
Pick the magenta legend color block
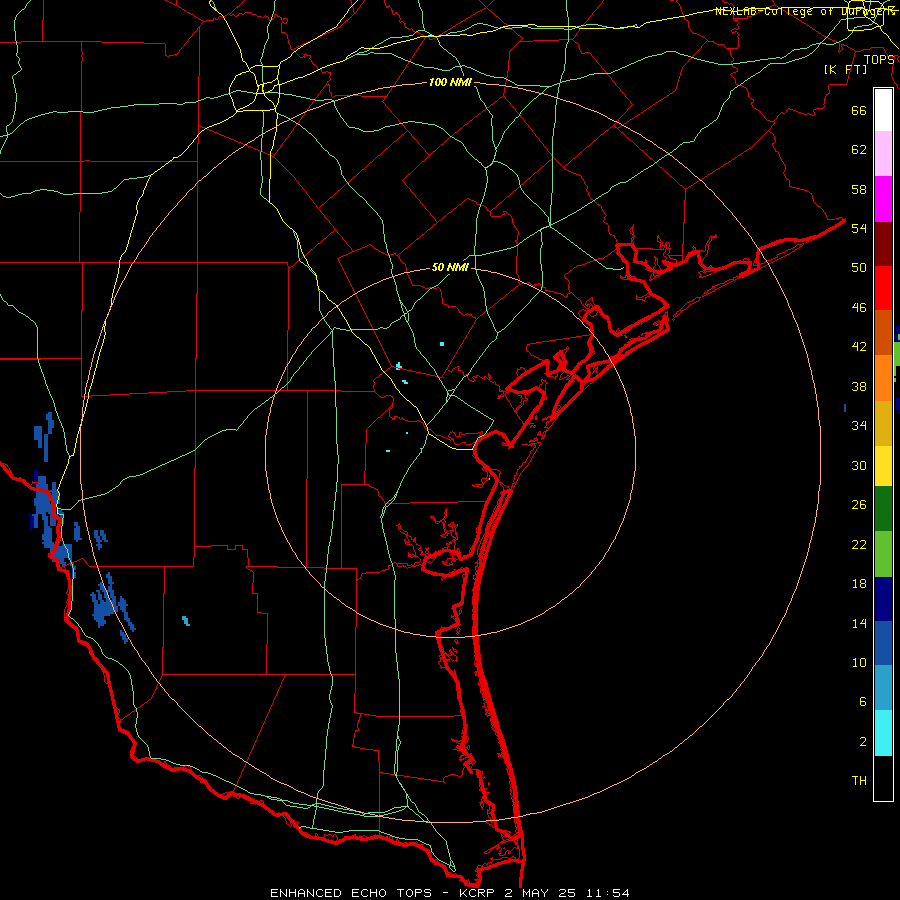pos(883,199)
